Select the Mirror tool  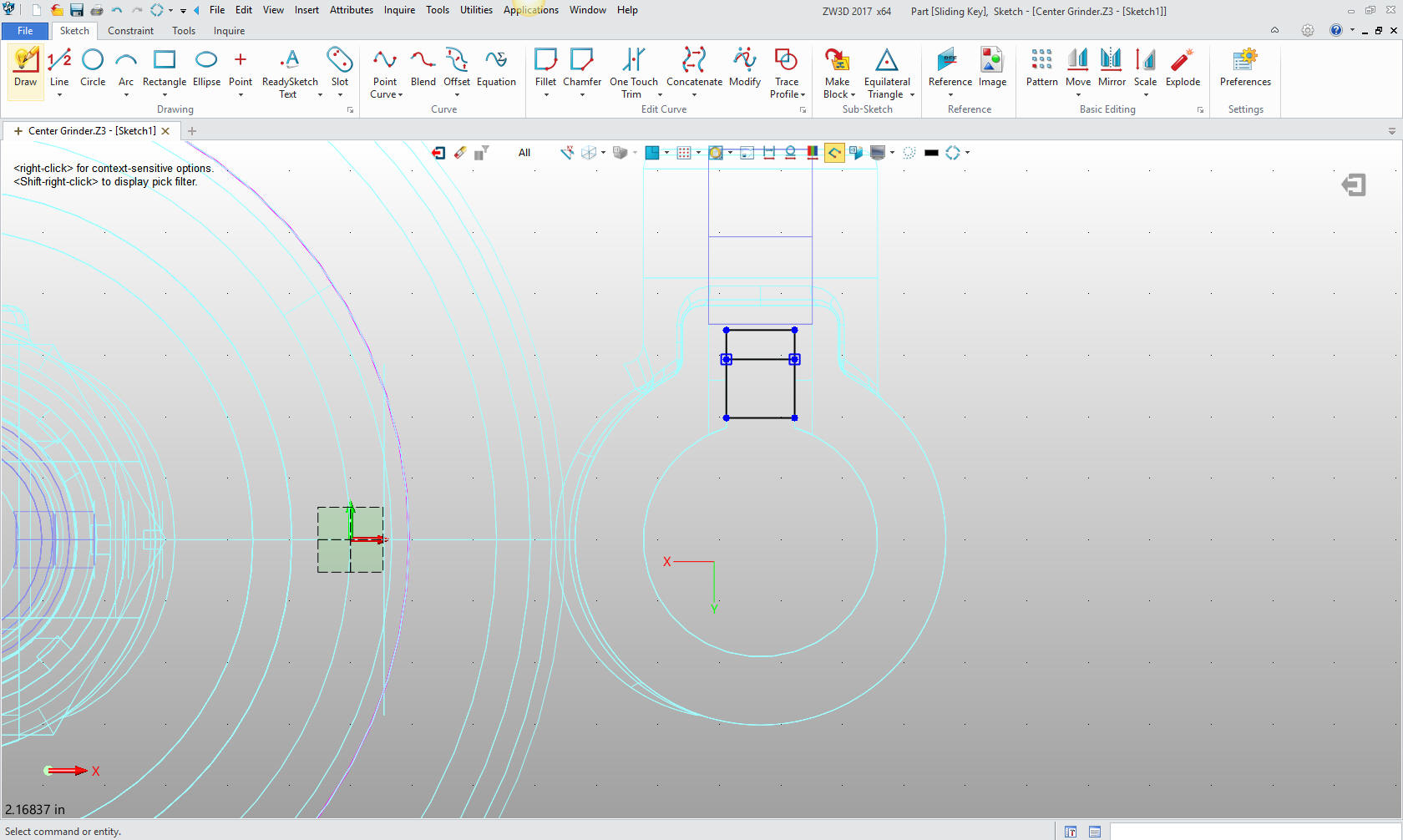click(1112, 68)
